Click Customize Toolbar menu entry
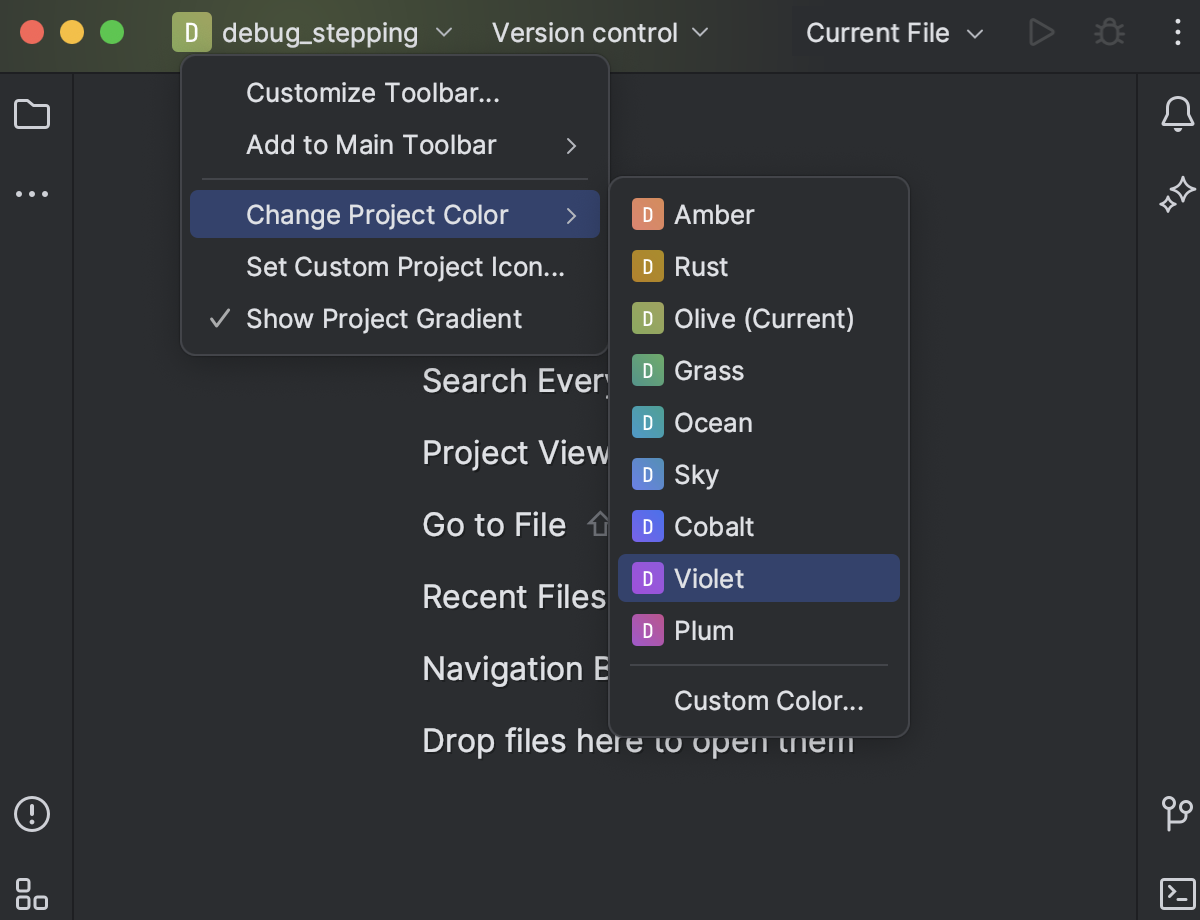 pyautogui.click(x=373, y=93)
